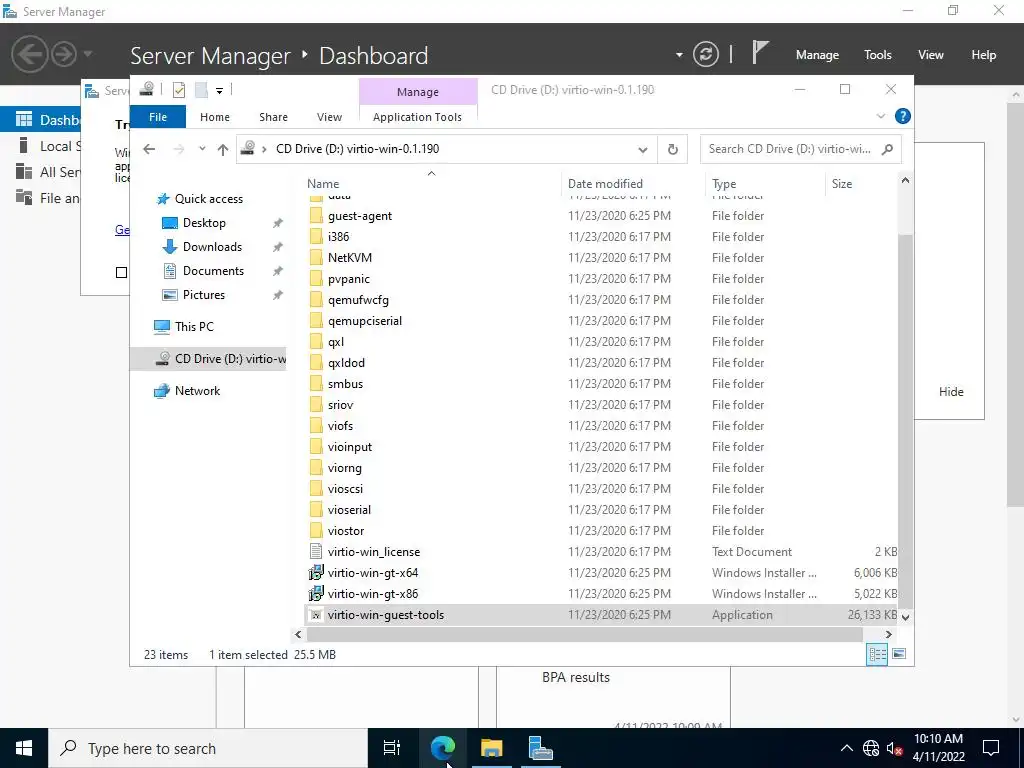Screen dimensions: 1024x768
Task: Refresh the Server Manager dashboard
Action: (705, 54)
